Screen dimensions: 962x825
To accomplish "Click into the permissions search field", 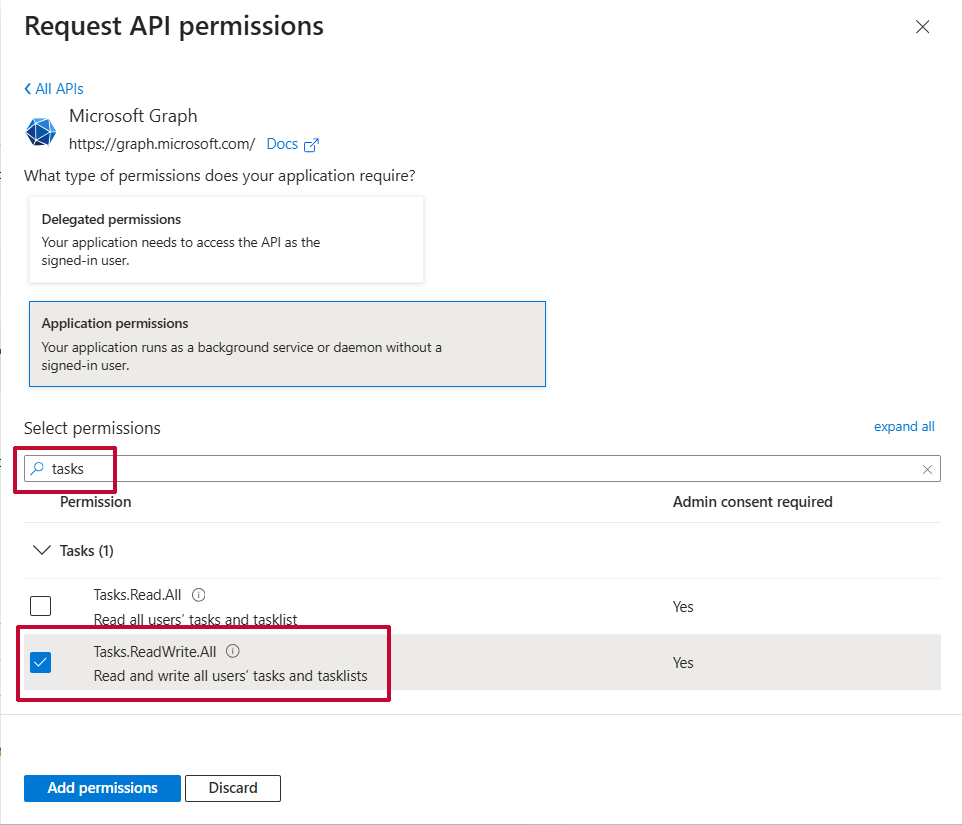I will point(480,469).
